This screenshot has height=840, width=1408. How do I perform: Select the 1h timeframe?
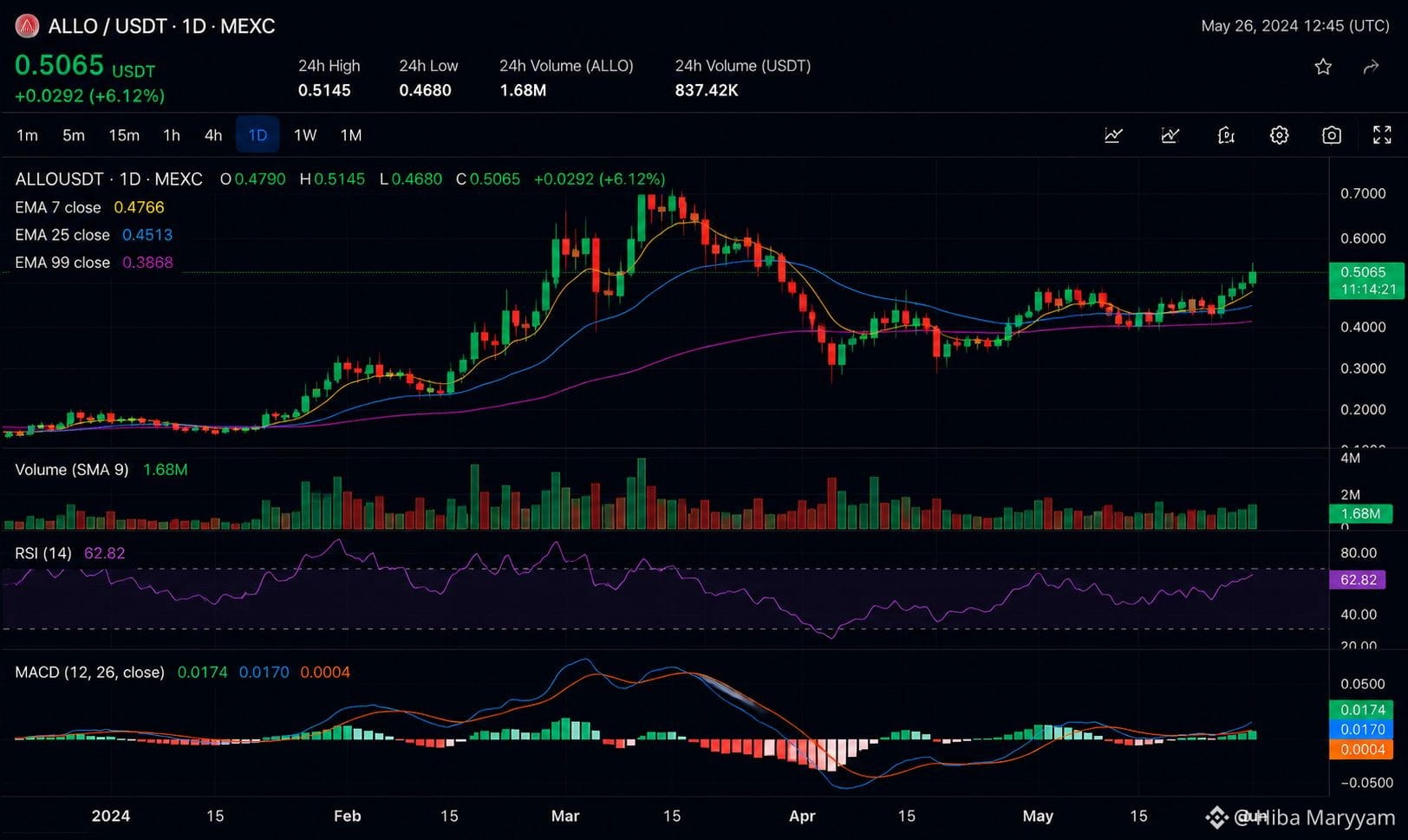pos(172,135)
